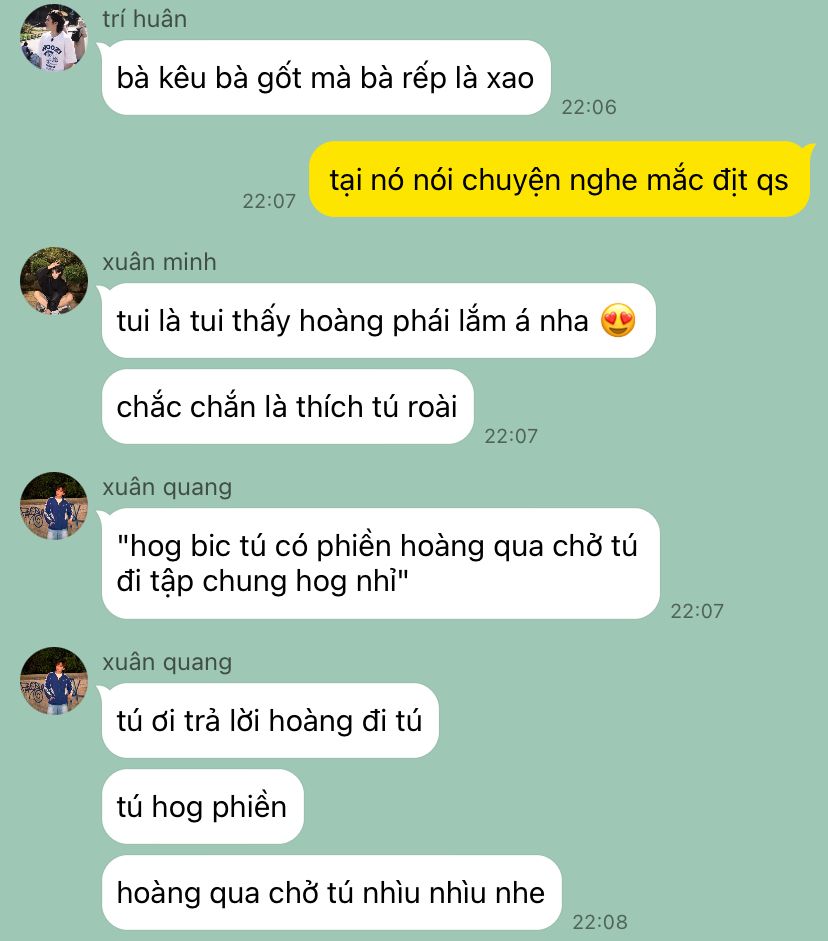Click 22:07 timestamp beside yellow bubble

[269, 201]
